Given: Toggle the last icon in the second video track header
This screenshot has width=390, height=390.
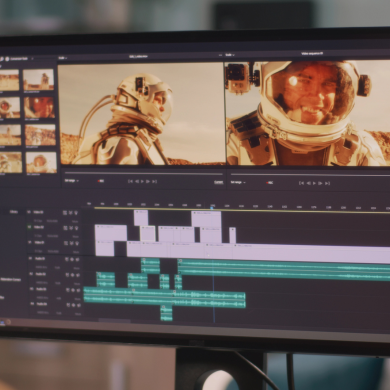Looking at the screenshot, I should (76, 228).
